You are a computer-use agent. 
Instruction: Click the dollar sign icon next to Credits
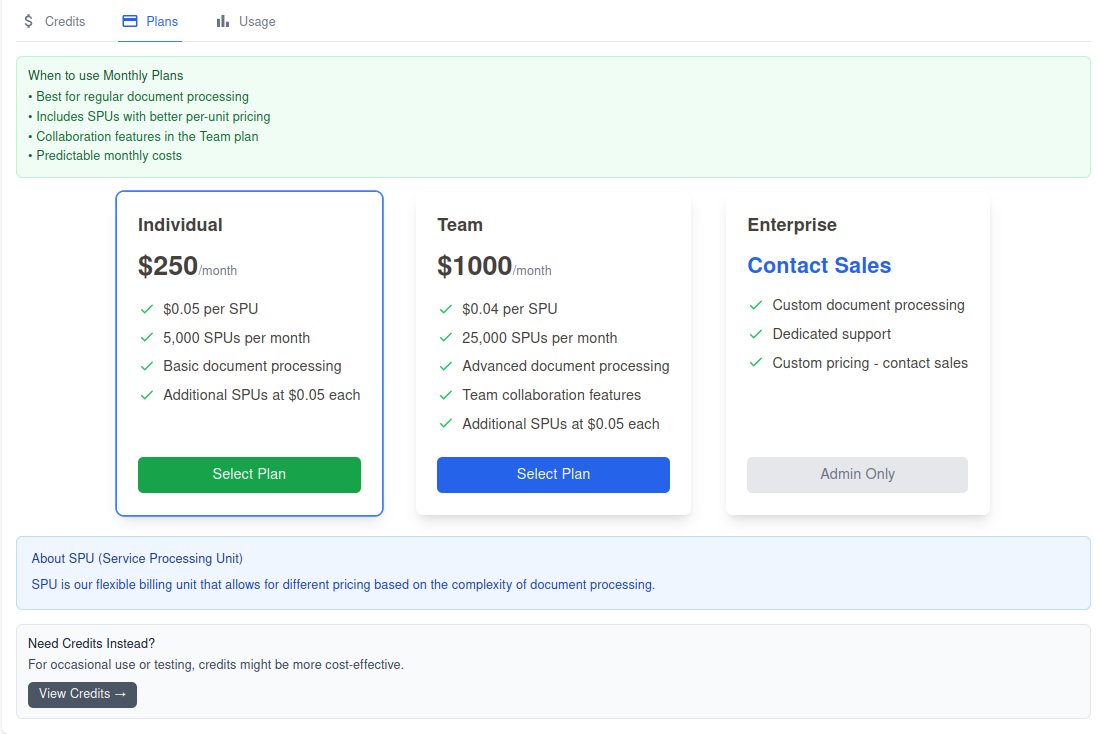pyautogui.click(x=26, y=21)
